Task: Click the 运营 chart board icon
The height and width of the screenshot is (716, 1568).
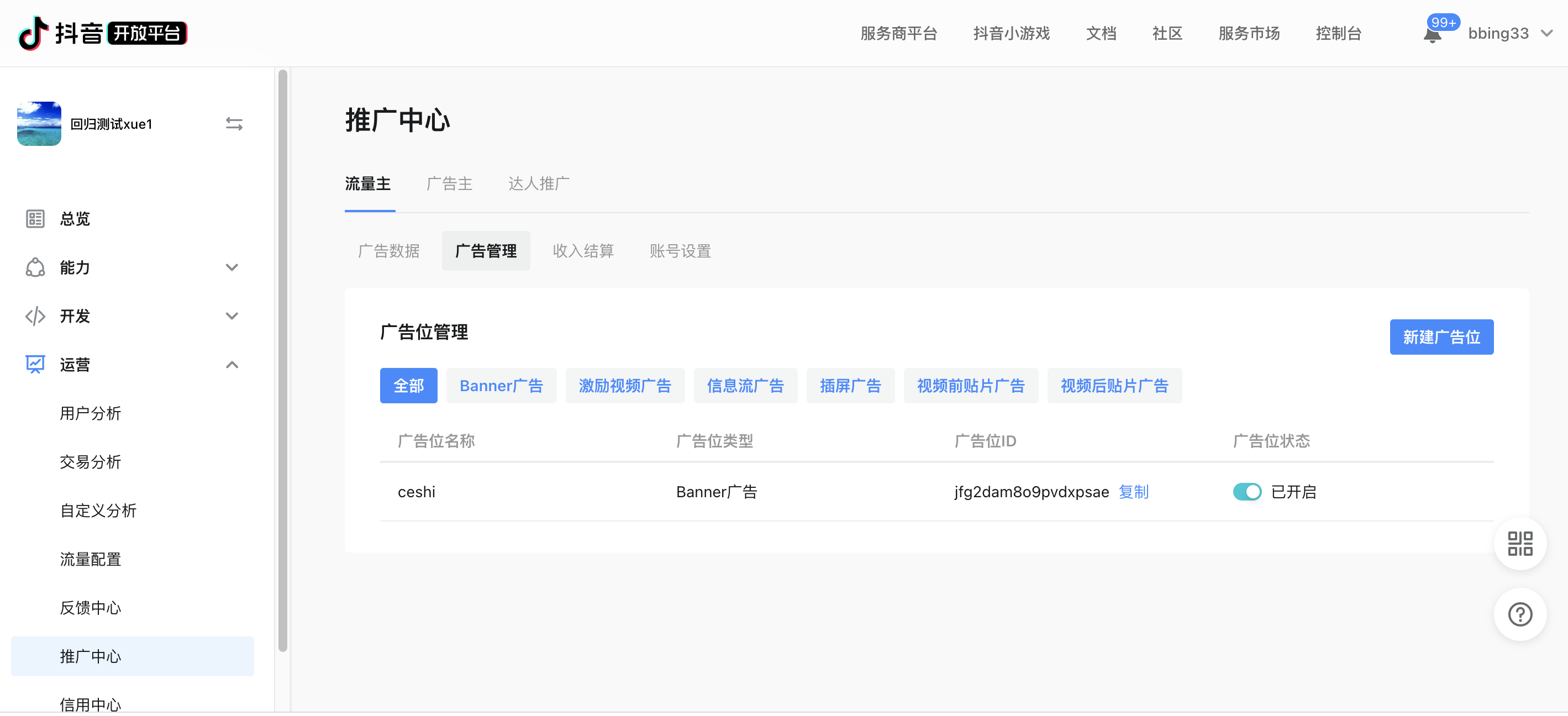Action: (35, 365)
